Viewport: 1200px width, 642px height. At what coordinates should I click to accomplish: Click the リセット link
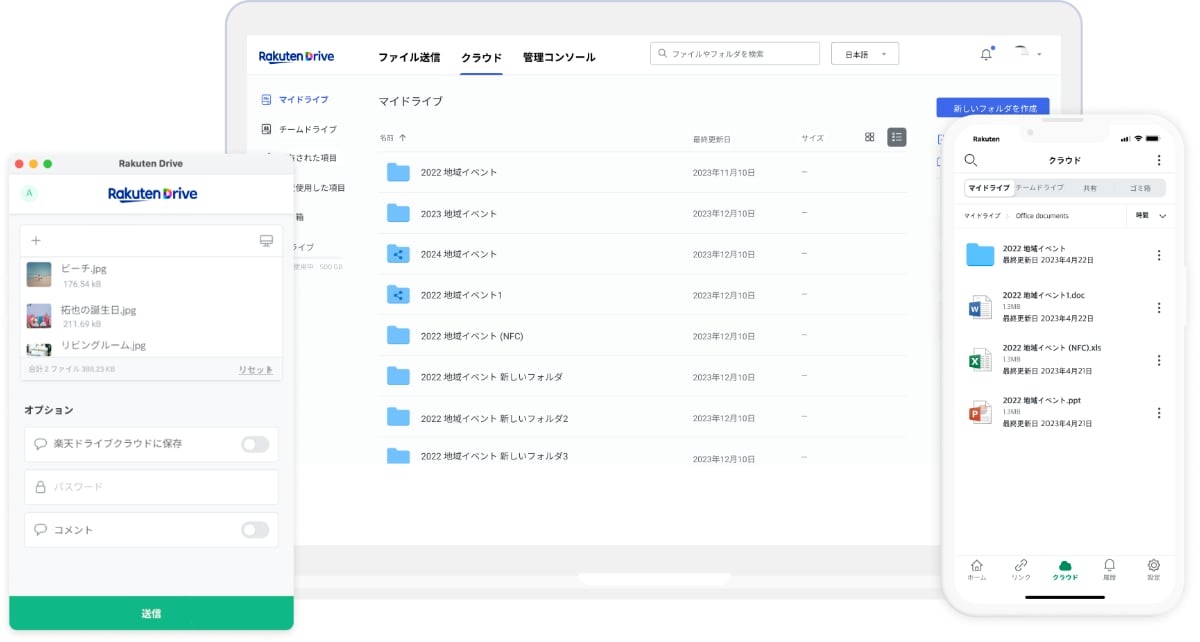(x=255, y=369)
